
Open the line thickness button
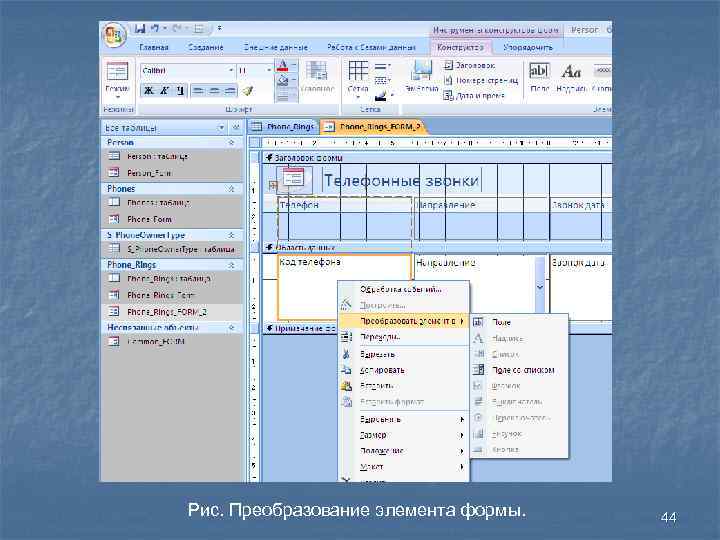(x=382, y=67)
